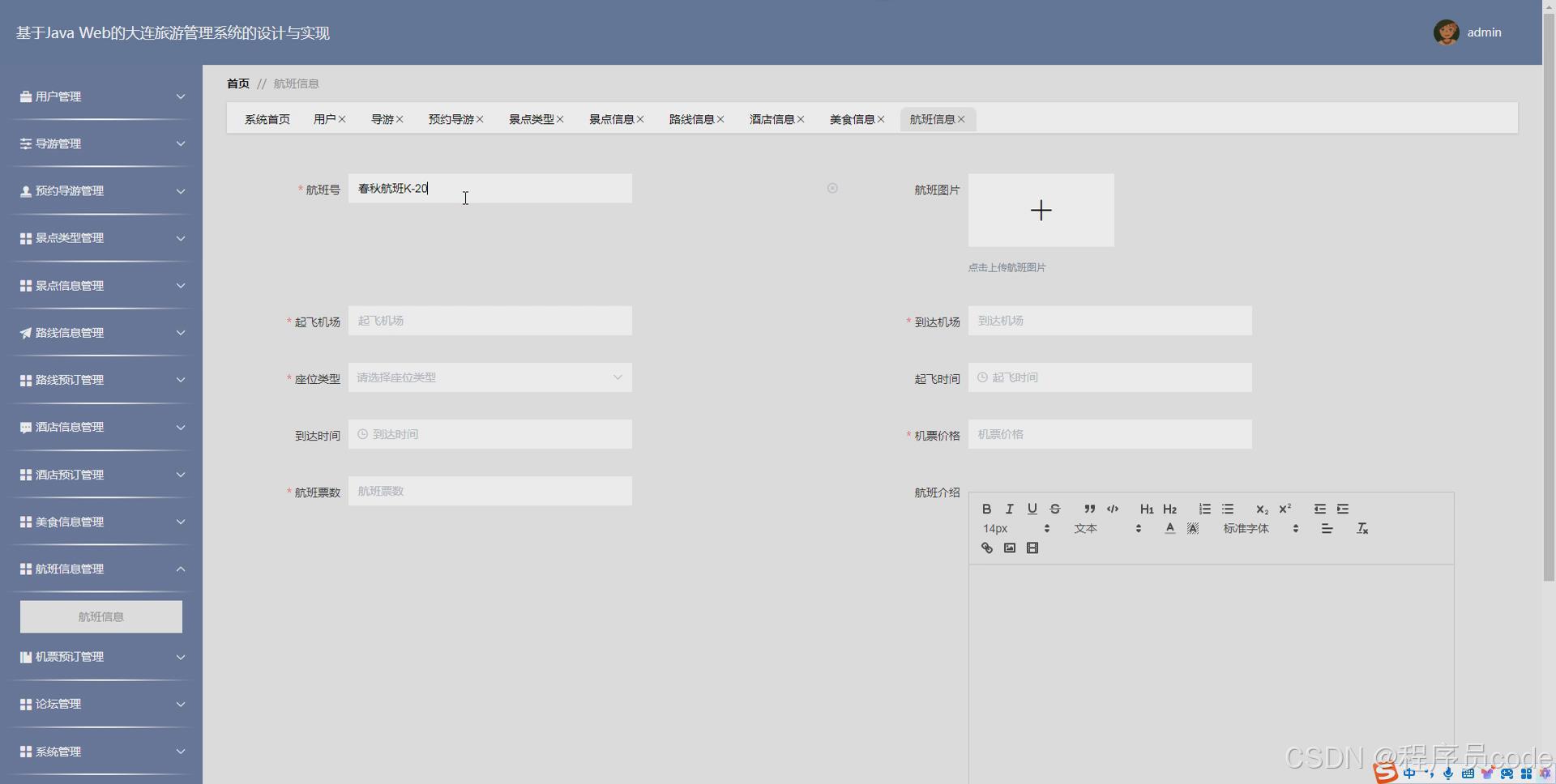Image resolution: width=1556 pixels, height=784 pixels.
Task: Clear the flight number field
Action: (x=832, y=188)
